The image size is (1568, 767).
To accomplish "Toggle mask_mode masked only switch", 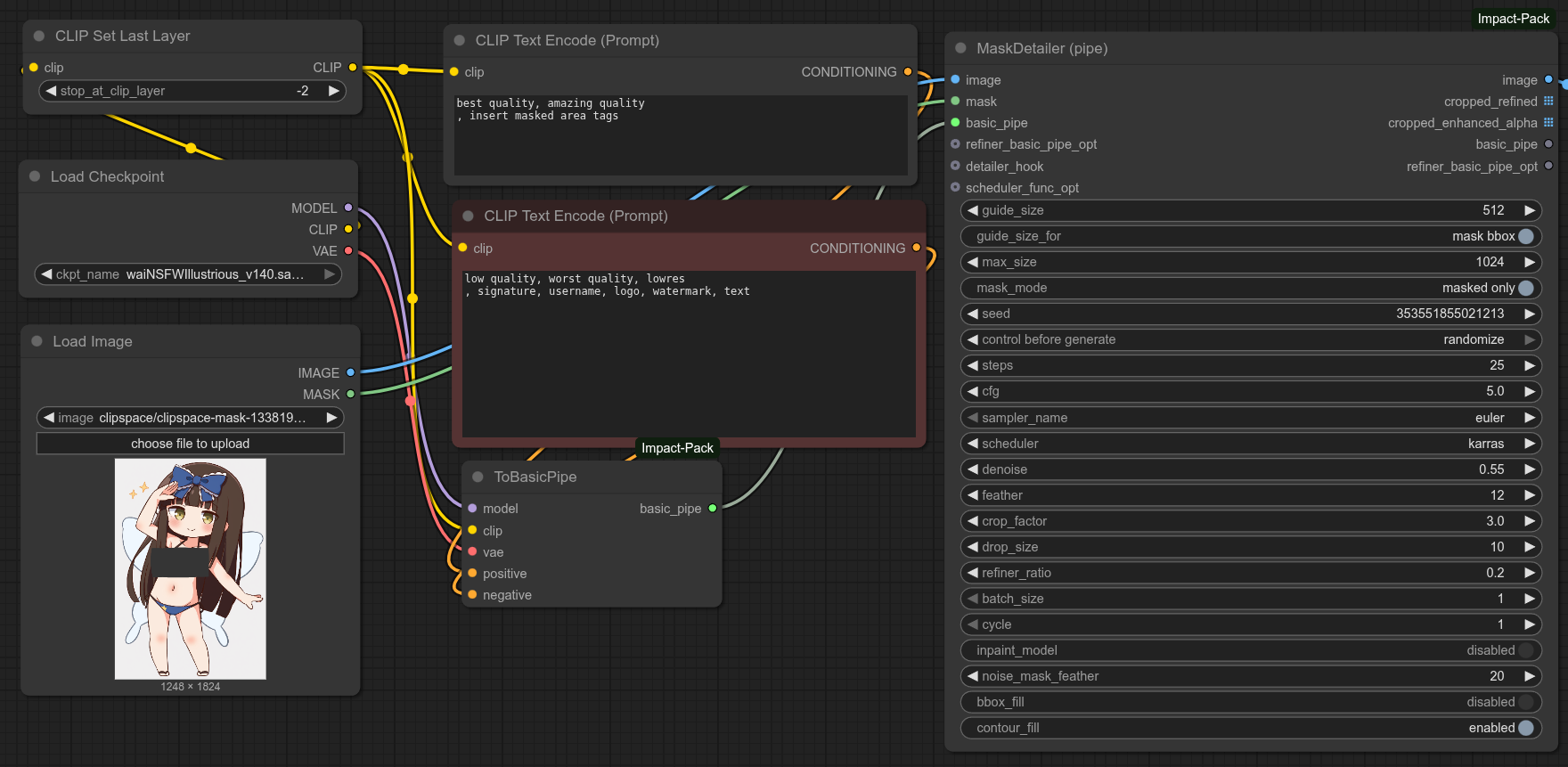I will pos(1526,288).
